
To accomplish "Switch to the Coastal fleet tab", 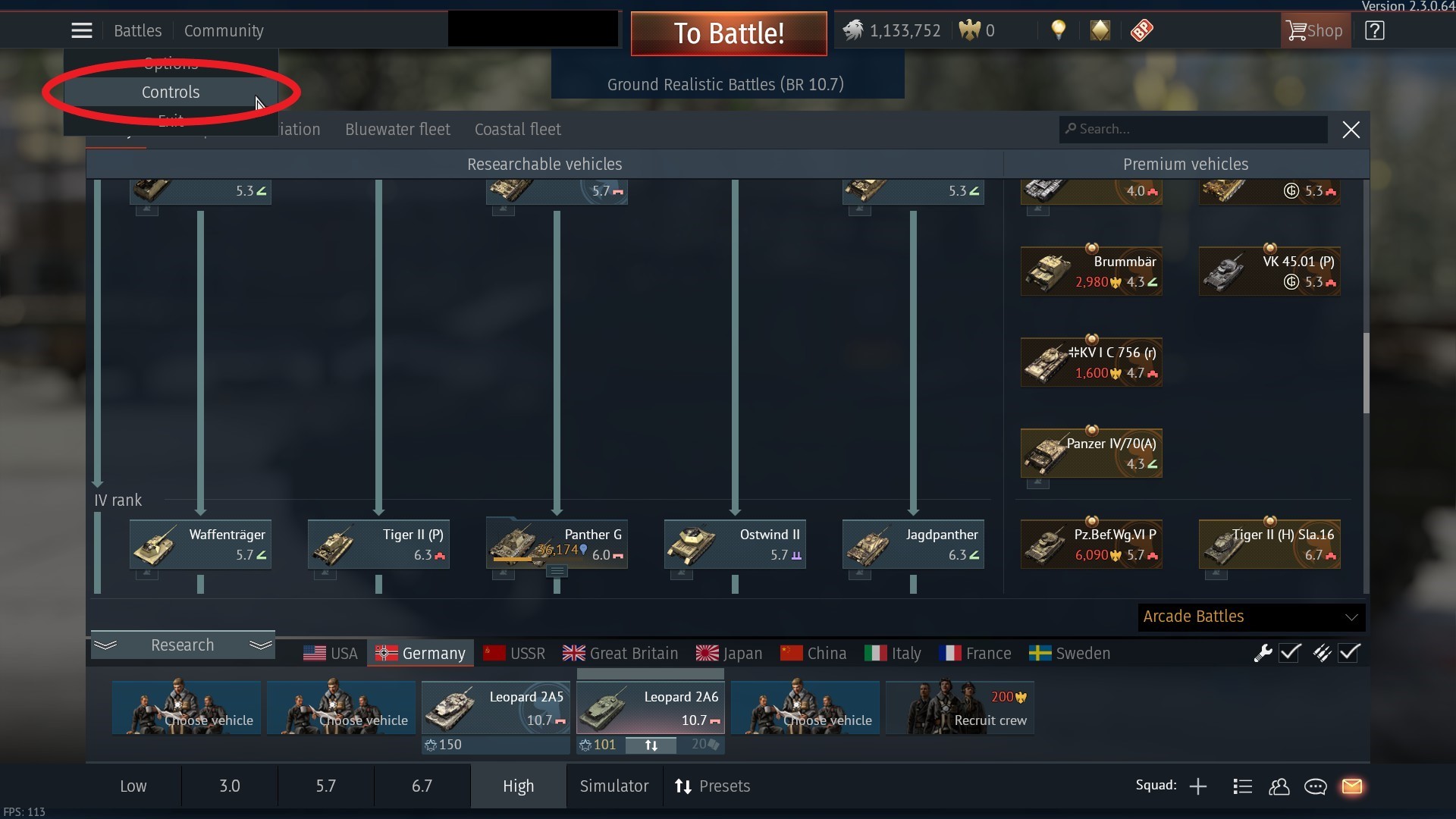I will coord(518,130).
